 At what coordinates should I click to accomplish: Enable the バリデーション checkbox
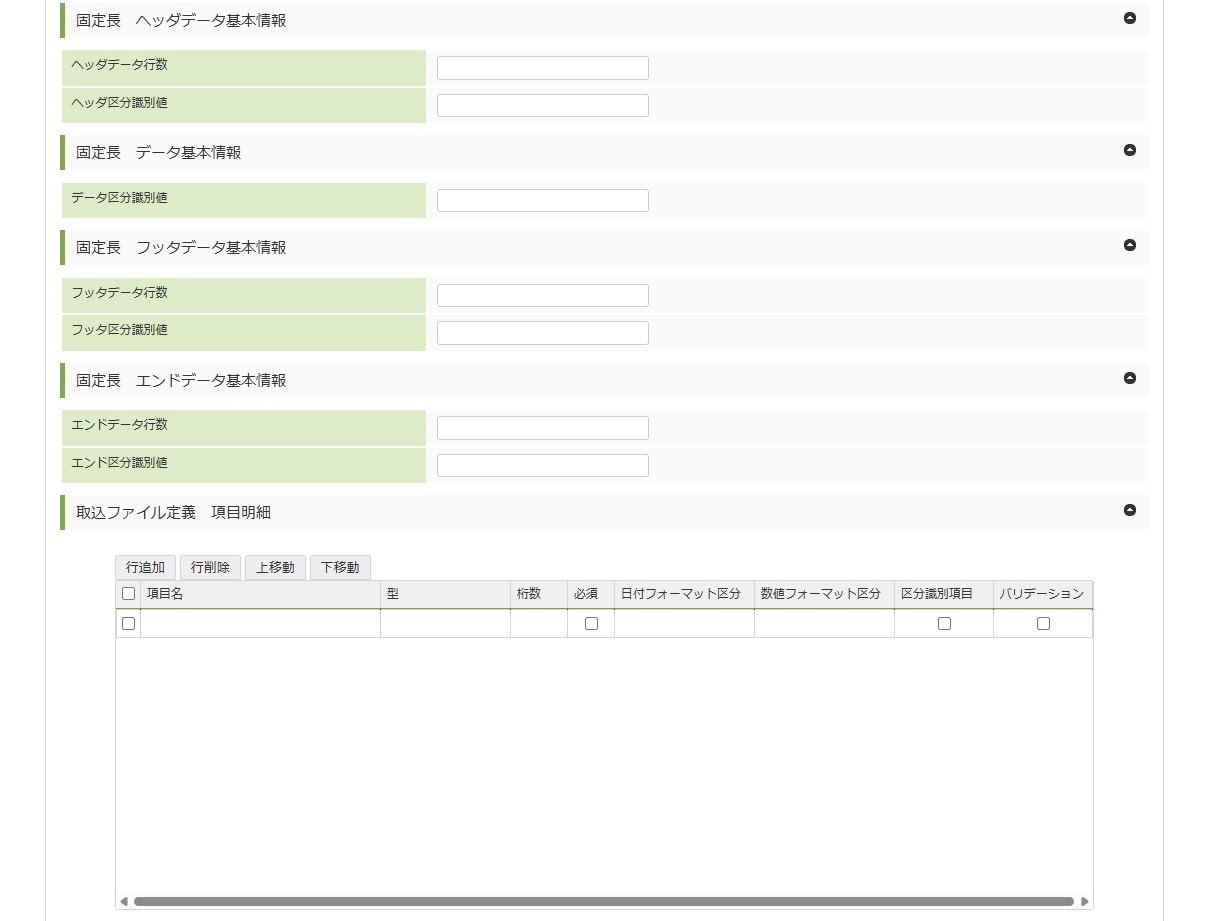pos(1043,624)
